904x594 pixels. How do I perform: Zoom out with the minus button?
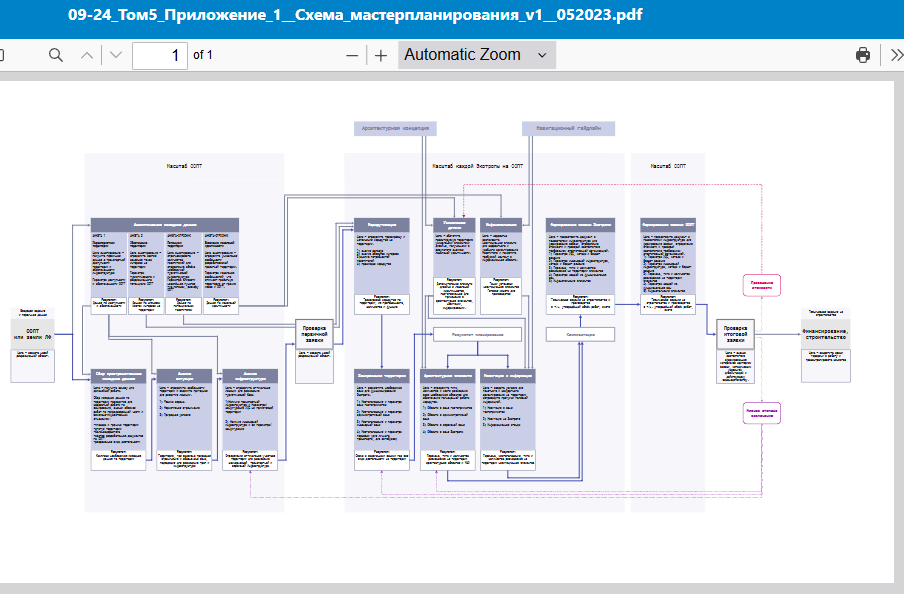click(352, 55)
